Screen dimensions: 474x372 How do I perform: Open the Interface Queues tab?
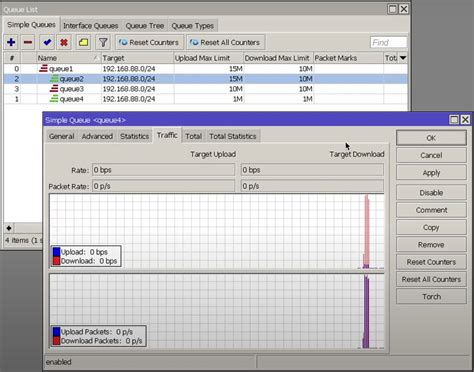91,26
